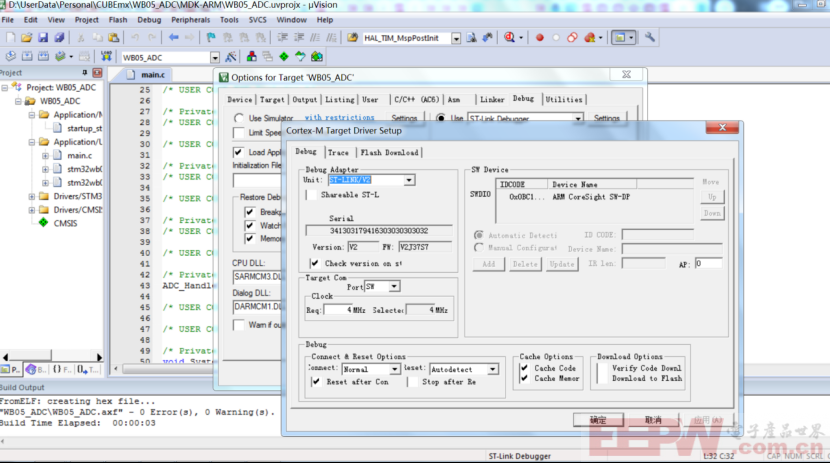The image size is (830, 463).
Task: Toggle the Shareable ST-Link checkbox
Action: click(311, 195)
